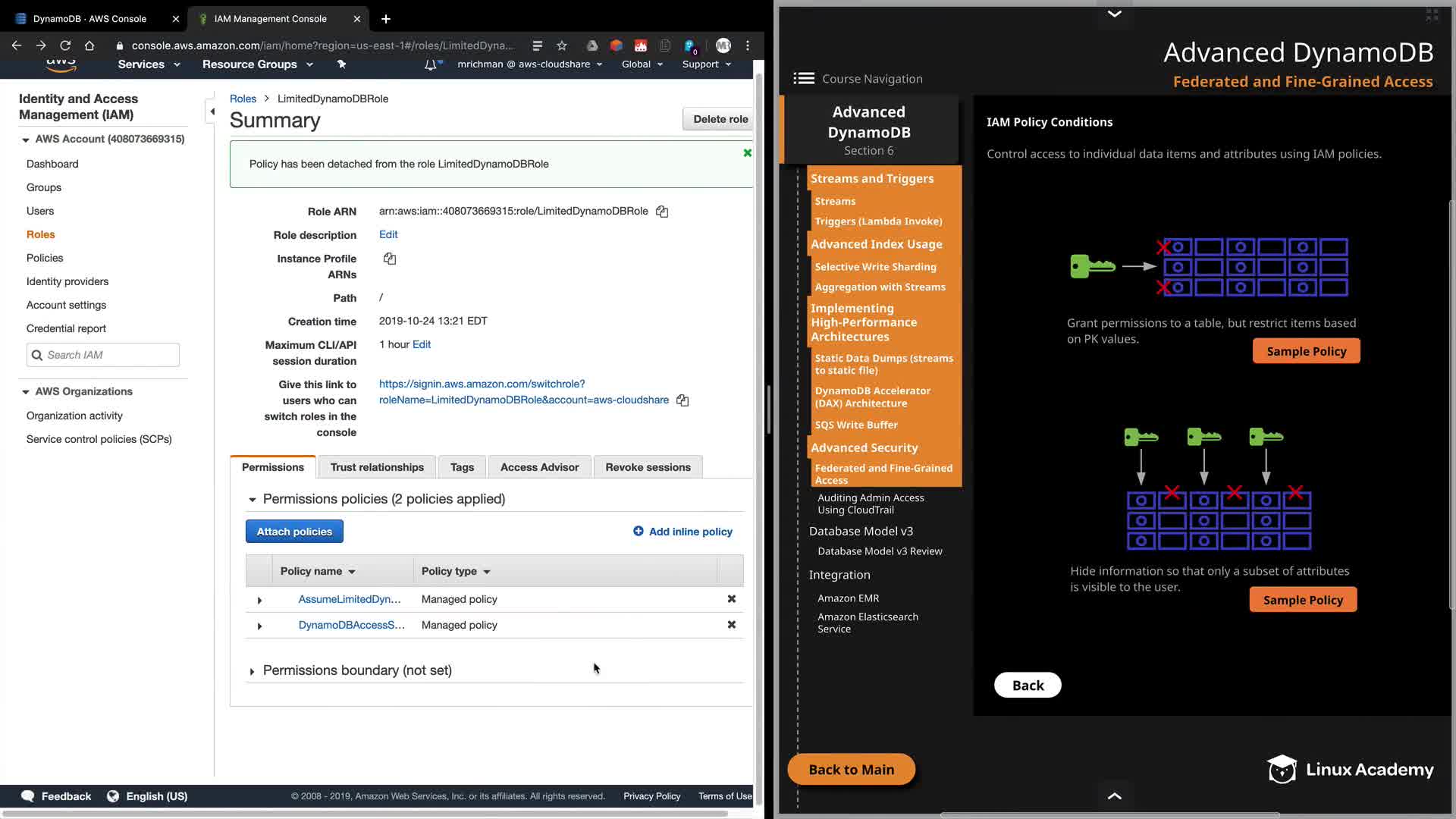Click the notifications bell icon
Viewport: 1456px width, 819px height.
430,64
